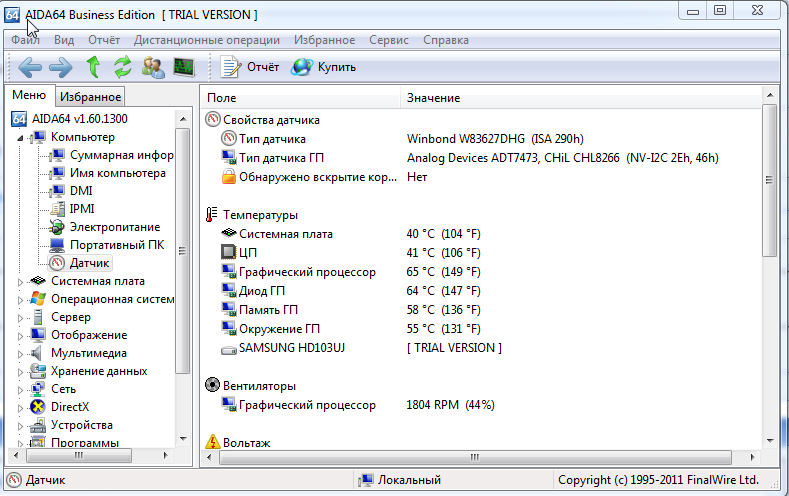Click the DirectX yellow X icon

(x=38, y=406)
